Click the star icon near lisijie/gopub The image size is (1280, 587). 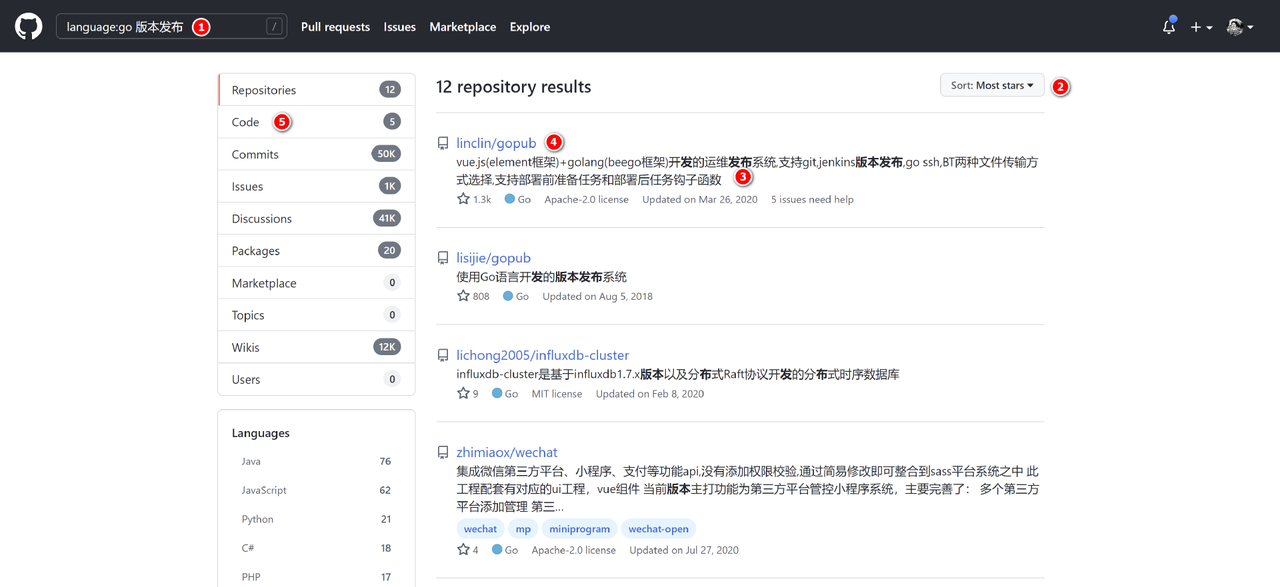[x=461, y=295]
